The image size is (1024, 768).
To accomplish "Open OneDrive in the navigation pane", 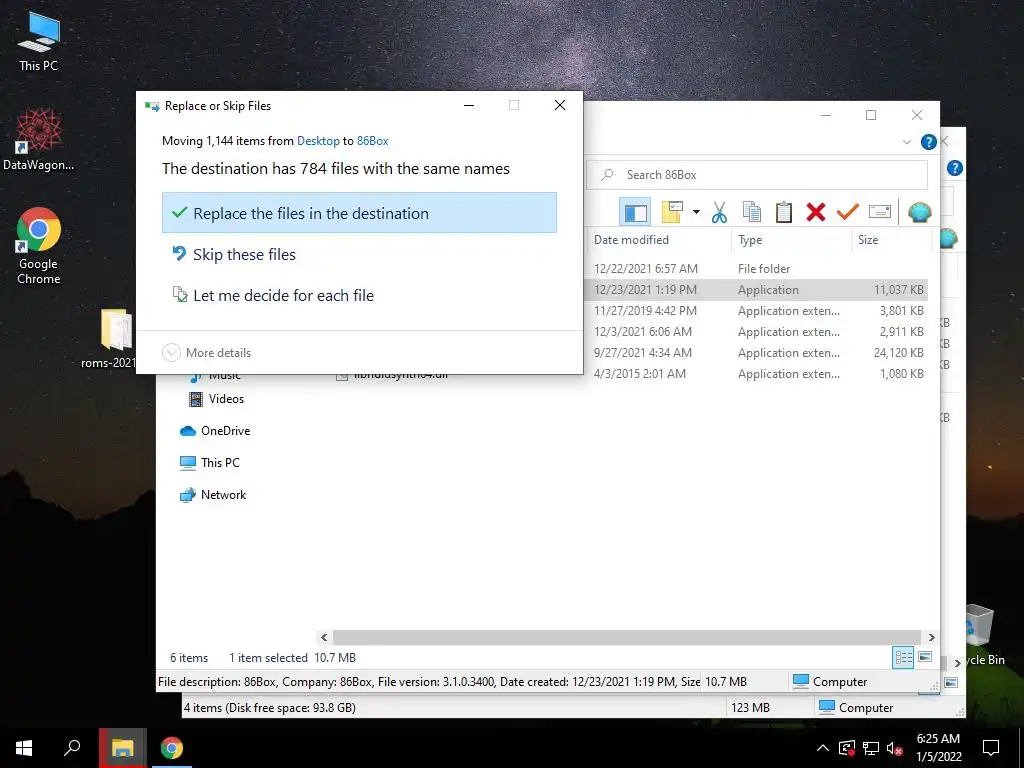I will tap(215, 431).
